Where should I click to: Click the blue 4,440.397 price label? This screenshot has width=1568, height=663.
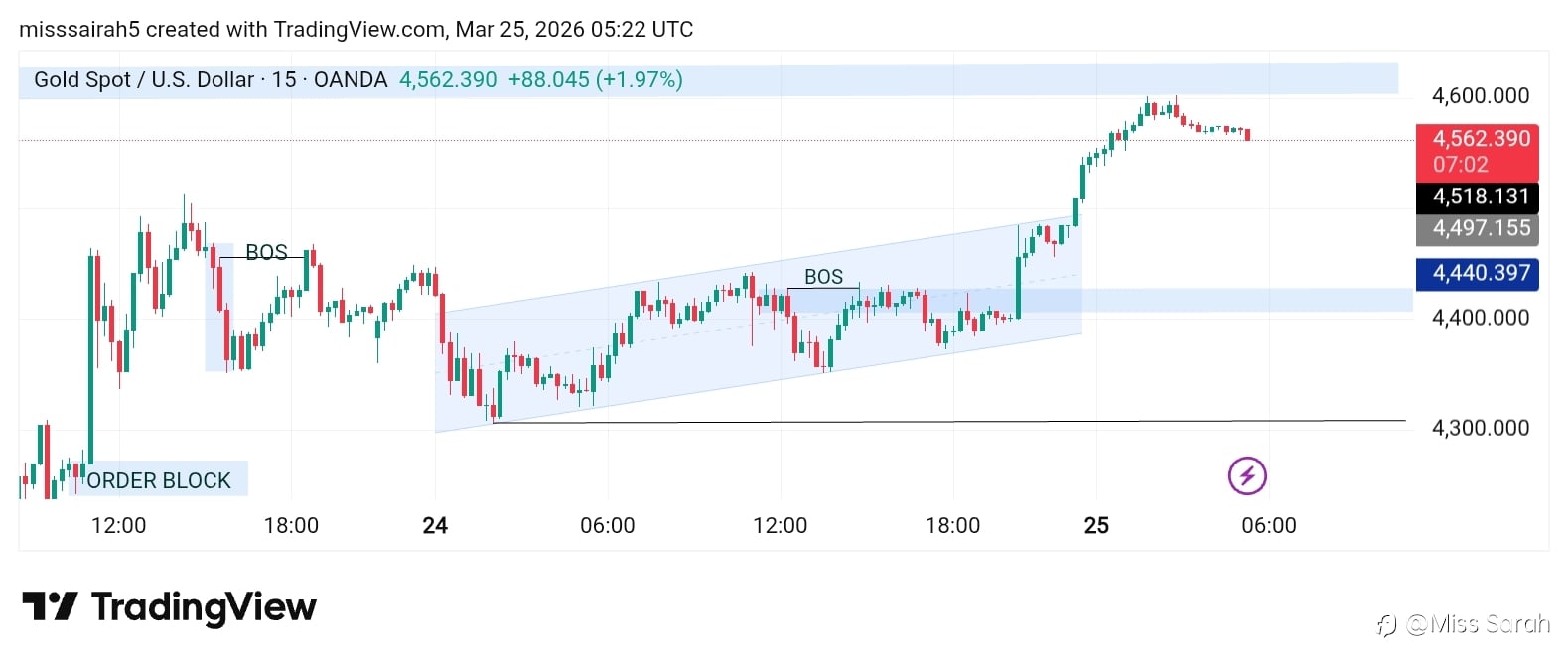(x=1480, y=273)
